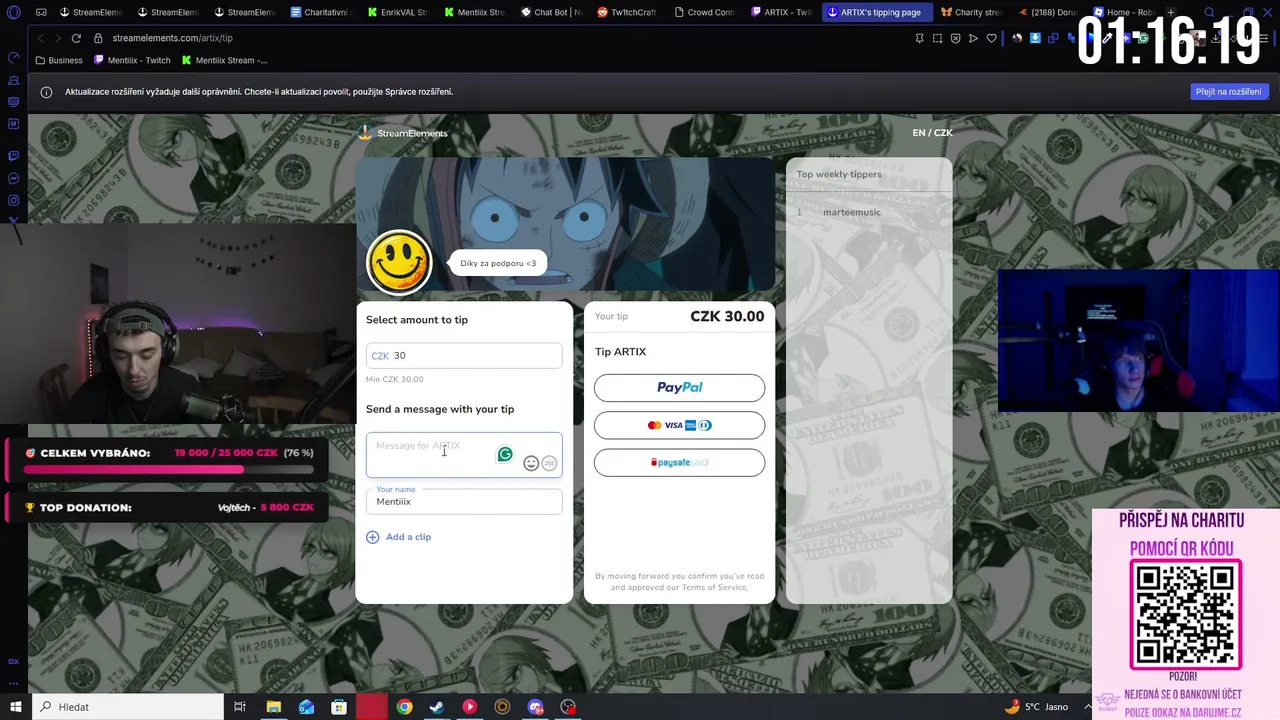The height and width of the screenshot is (720, 1280).
Task: Open sidebar three-dots settings
Action: click(14, 685)
